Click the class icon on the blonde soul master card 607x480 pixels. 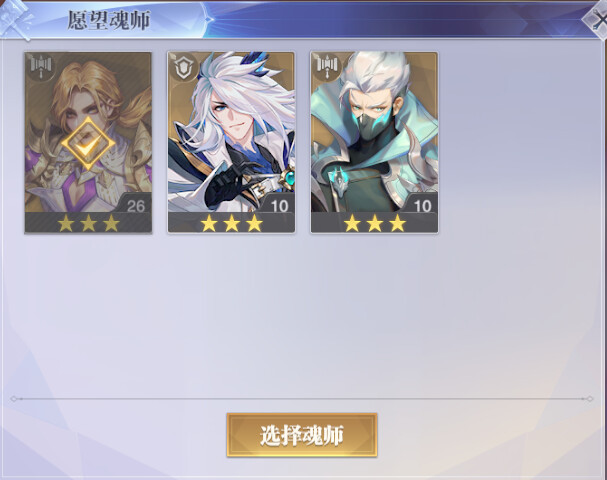(41, 67)
